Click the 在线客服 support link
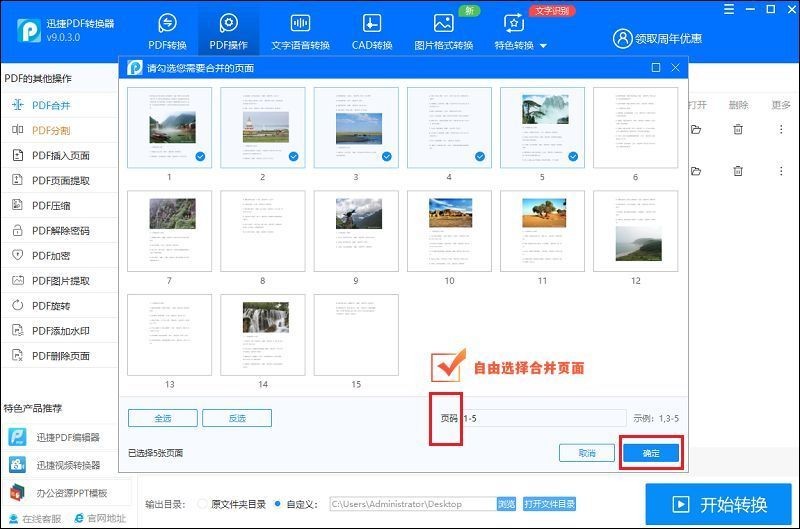The height and width of the screenshot is (530, 800). coord(35,518)
